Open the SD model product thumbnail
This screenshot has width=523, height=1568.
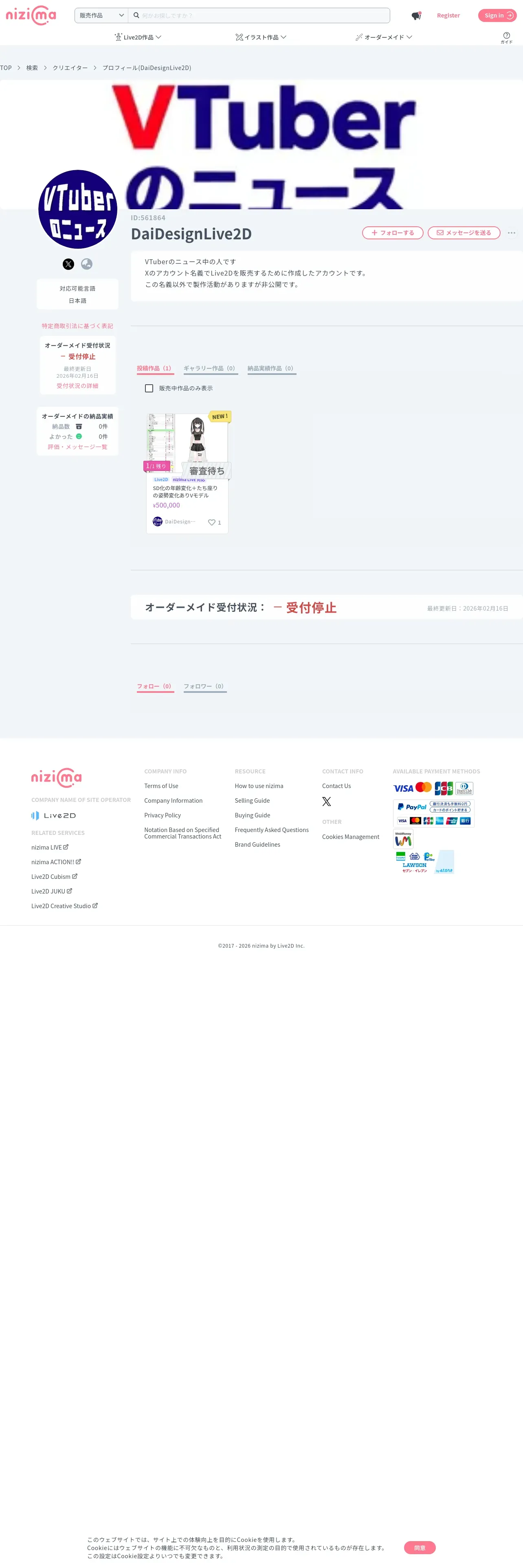(x=187, y=444)
